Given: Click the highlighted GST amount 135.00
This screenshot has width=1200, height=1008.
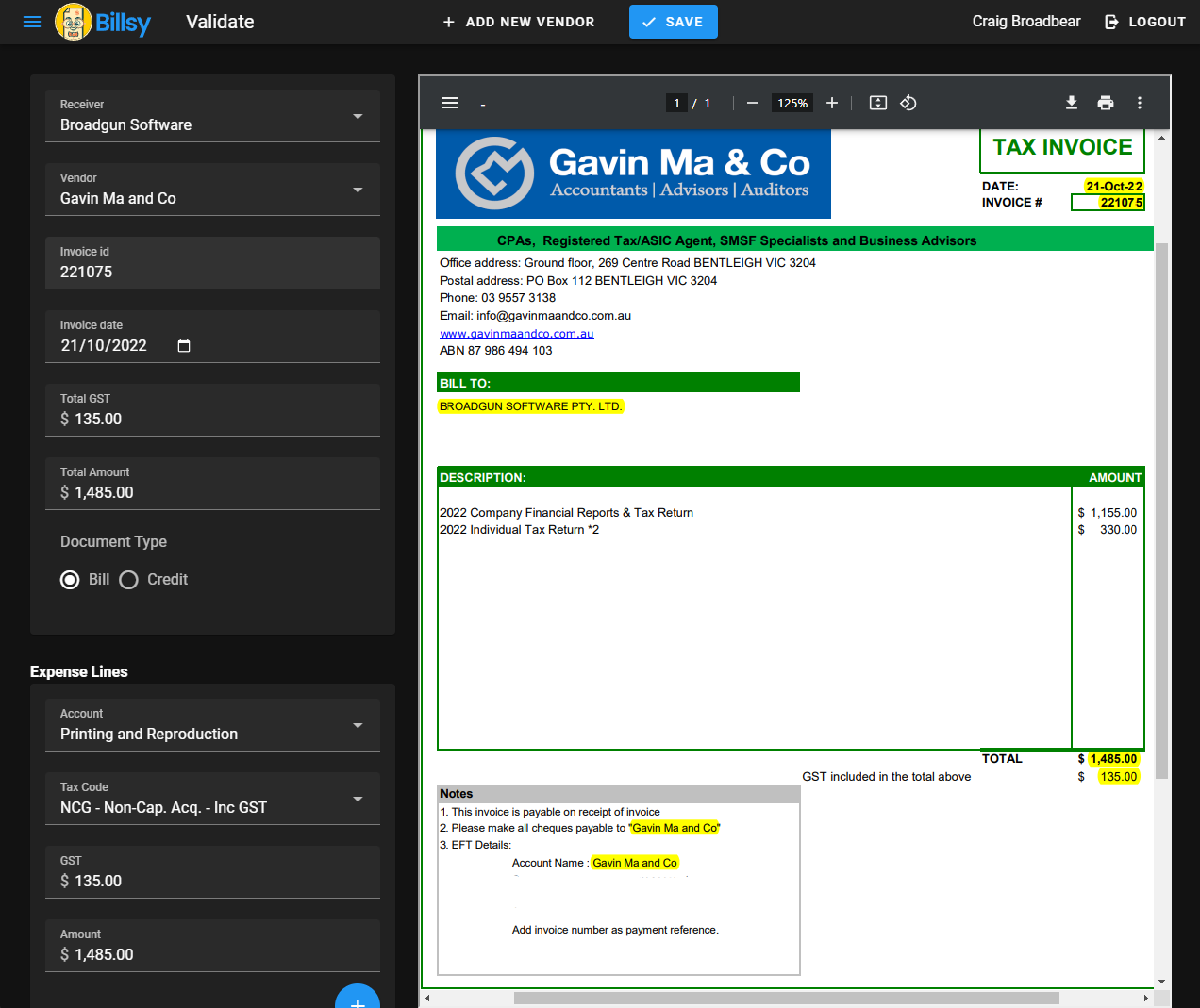Looking at the screenshot, I should tap(1119, 777).
